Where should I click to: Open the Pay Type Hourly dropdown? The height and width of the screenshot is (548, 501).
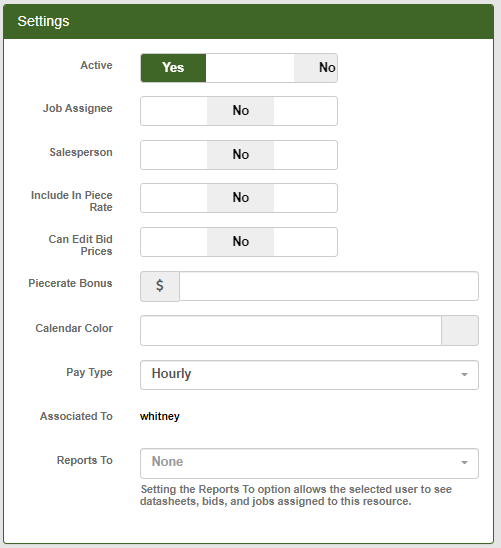309,375
